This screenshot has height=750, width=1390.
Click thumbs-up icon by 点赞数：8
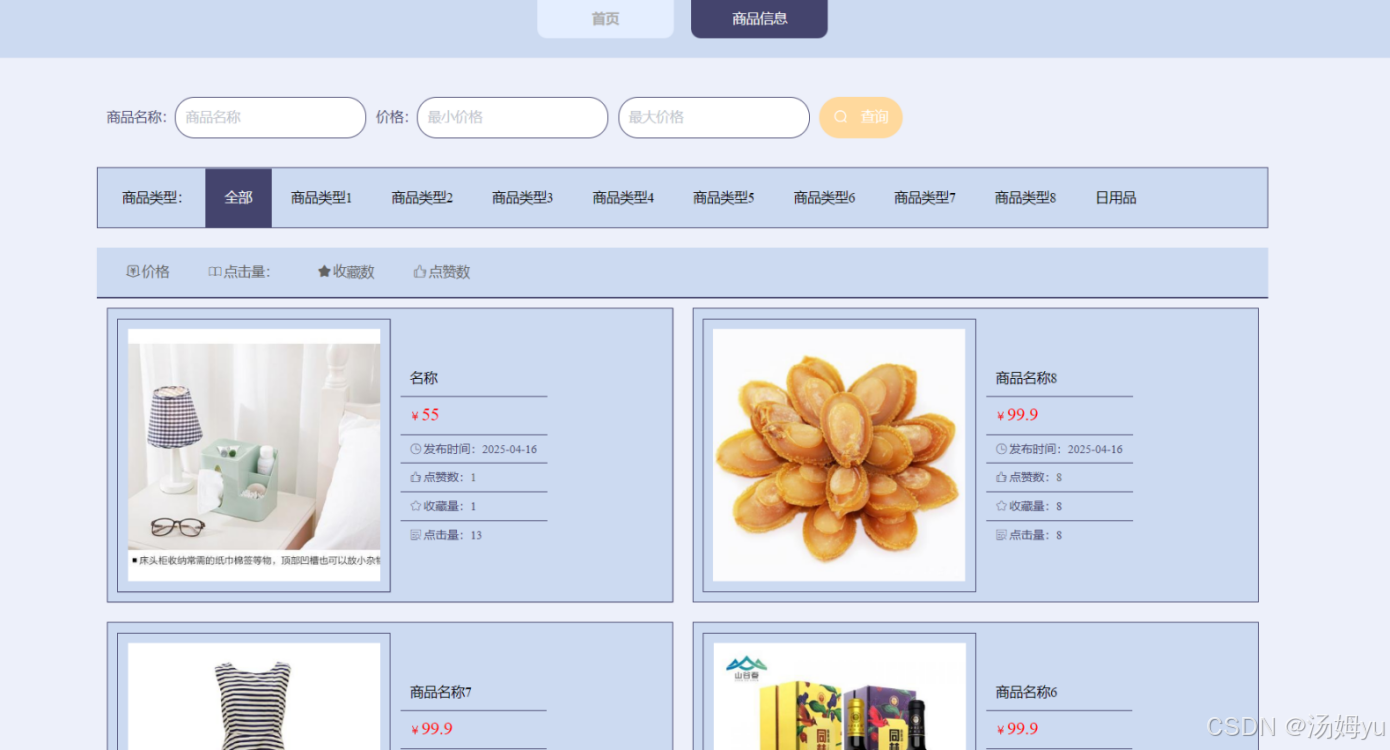[x=1001, y=477]
